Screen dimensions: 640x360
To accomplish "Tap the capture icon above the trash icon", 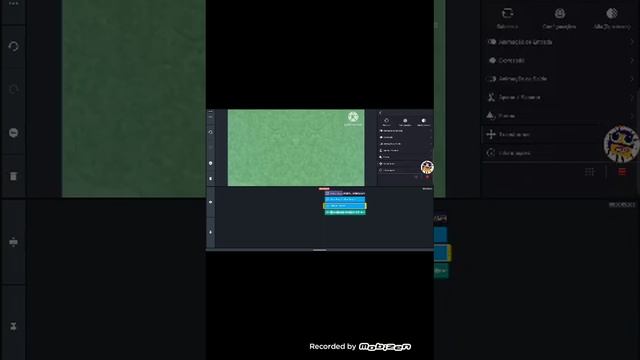I will (211, 163).
